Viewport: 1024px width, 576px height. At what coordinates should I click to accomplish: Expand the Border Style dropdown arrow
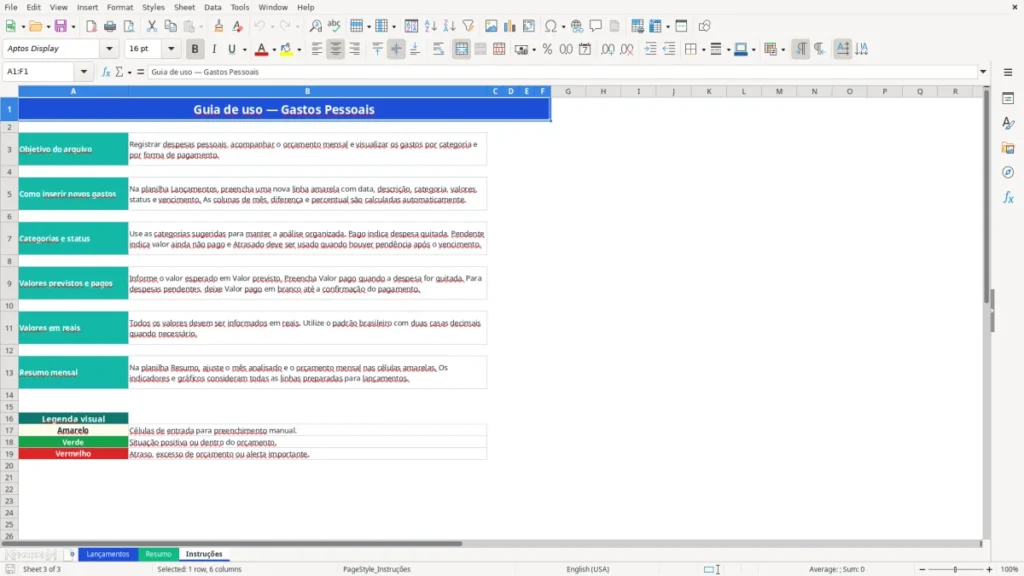coord(728,50)
